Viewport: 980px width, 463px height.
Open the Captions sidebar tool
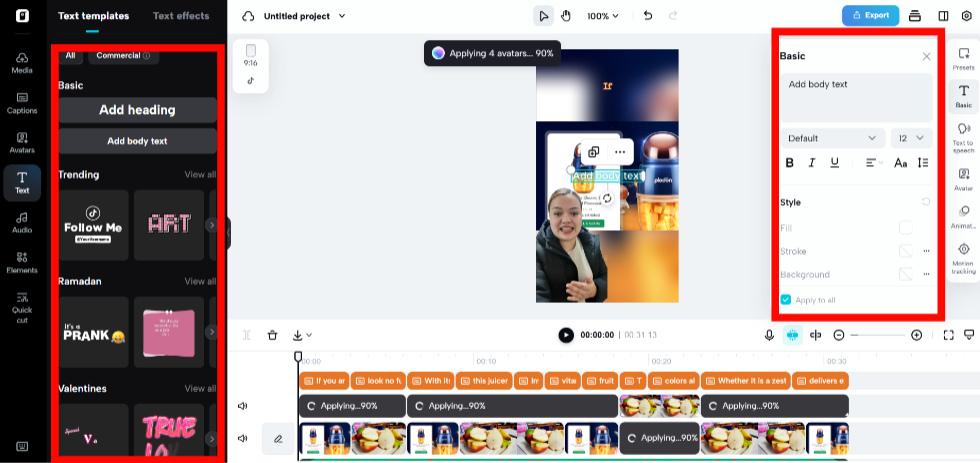(x=22, y=102)
